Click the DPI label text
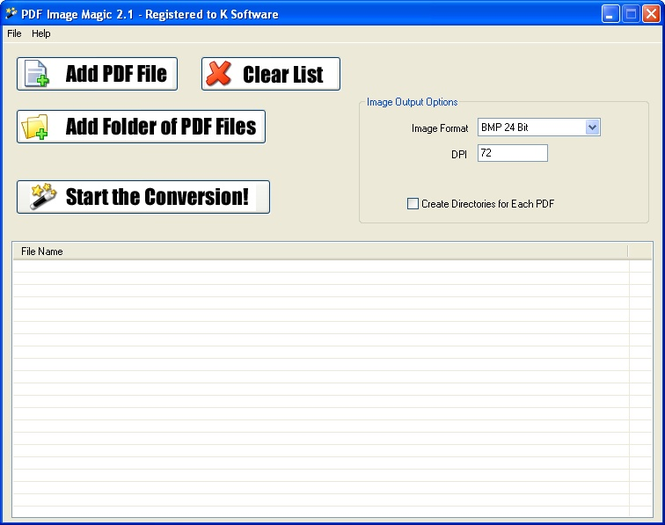The image size is (665, 525). click(459, 154)
